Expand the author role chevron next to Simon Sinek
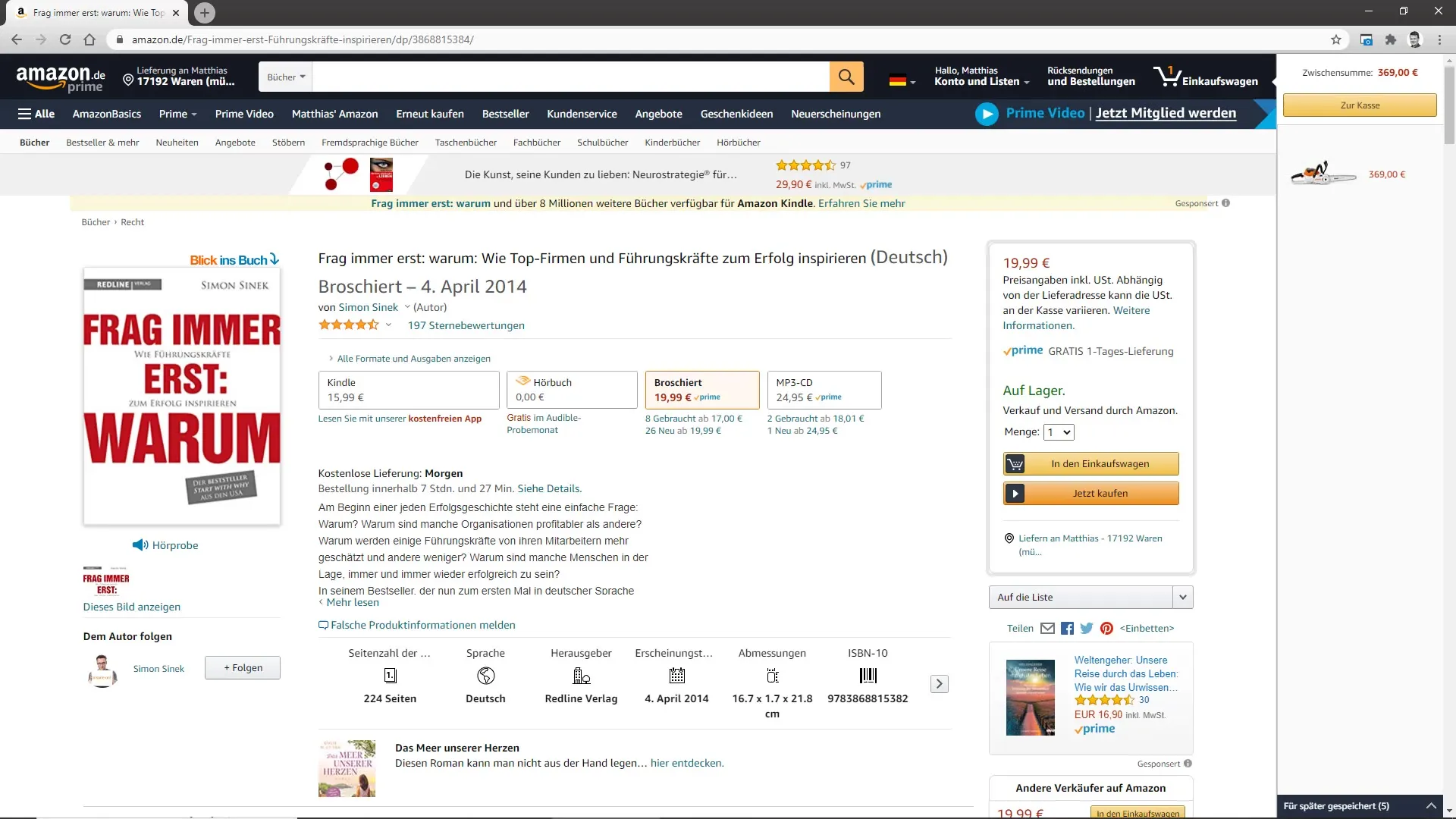The width and height of the screenshot is (1456, 819). [x=407, y=307]
